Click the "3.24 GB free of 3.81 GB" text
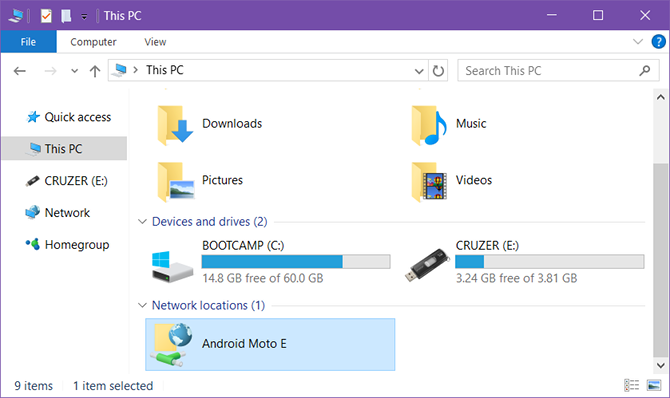The width and height of the screenshot is (670, 398). (516, 278)
